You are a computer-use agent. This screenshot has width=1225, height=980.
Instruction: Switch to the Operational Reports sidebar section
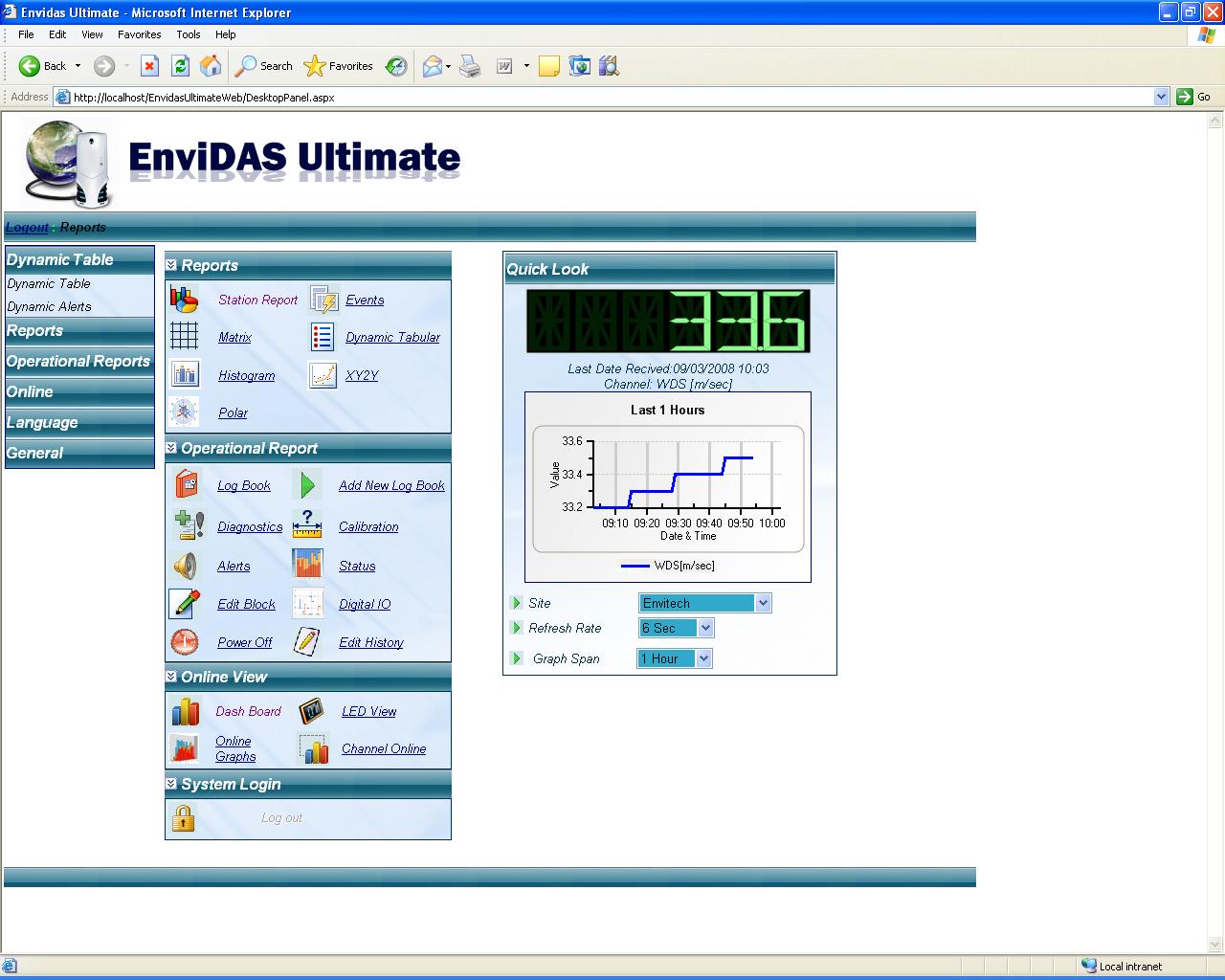[x=78, y=361]
